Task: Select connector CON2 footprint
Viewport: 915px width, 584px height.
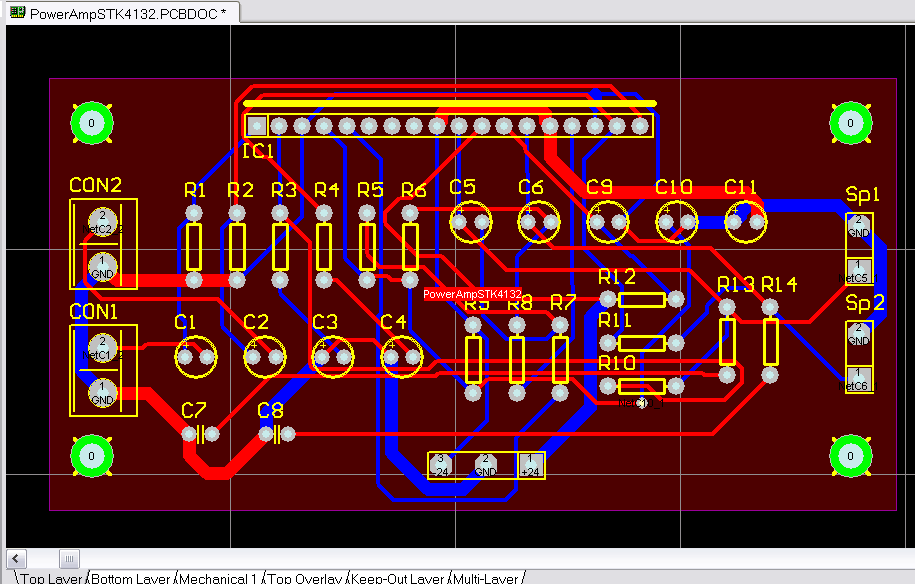Action: [x=103, y=242]
